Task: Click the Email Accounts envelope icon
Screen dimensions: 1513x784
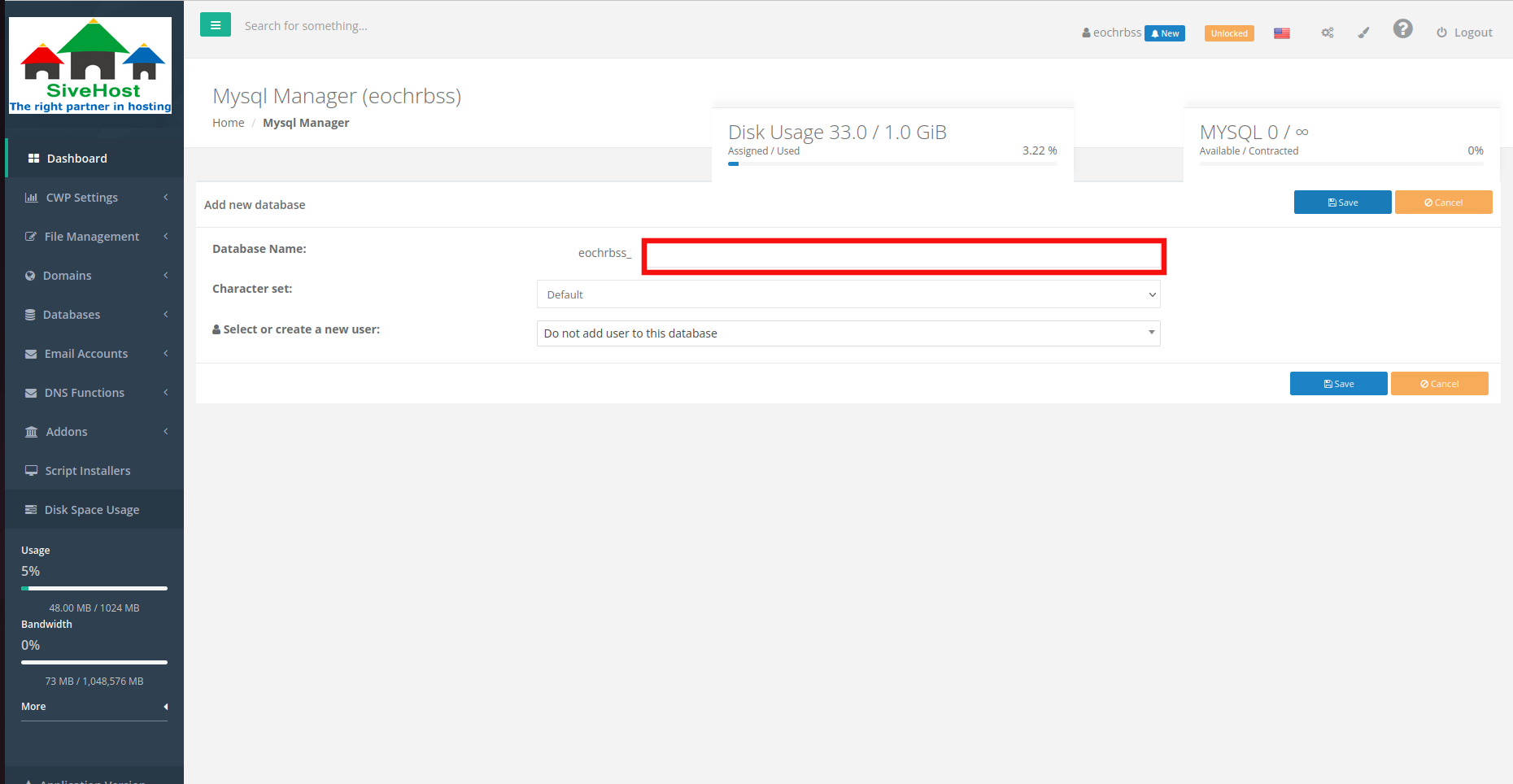Action: [x=31, y=353]
